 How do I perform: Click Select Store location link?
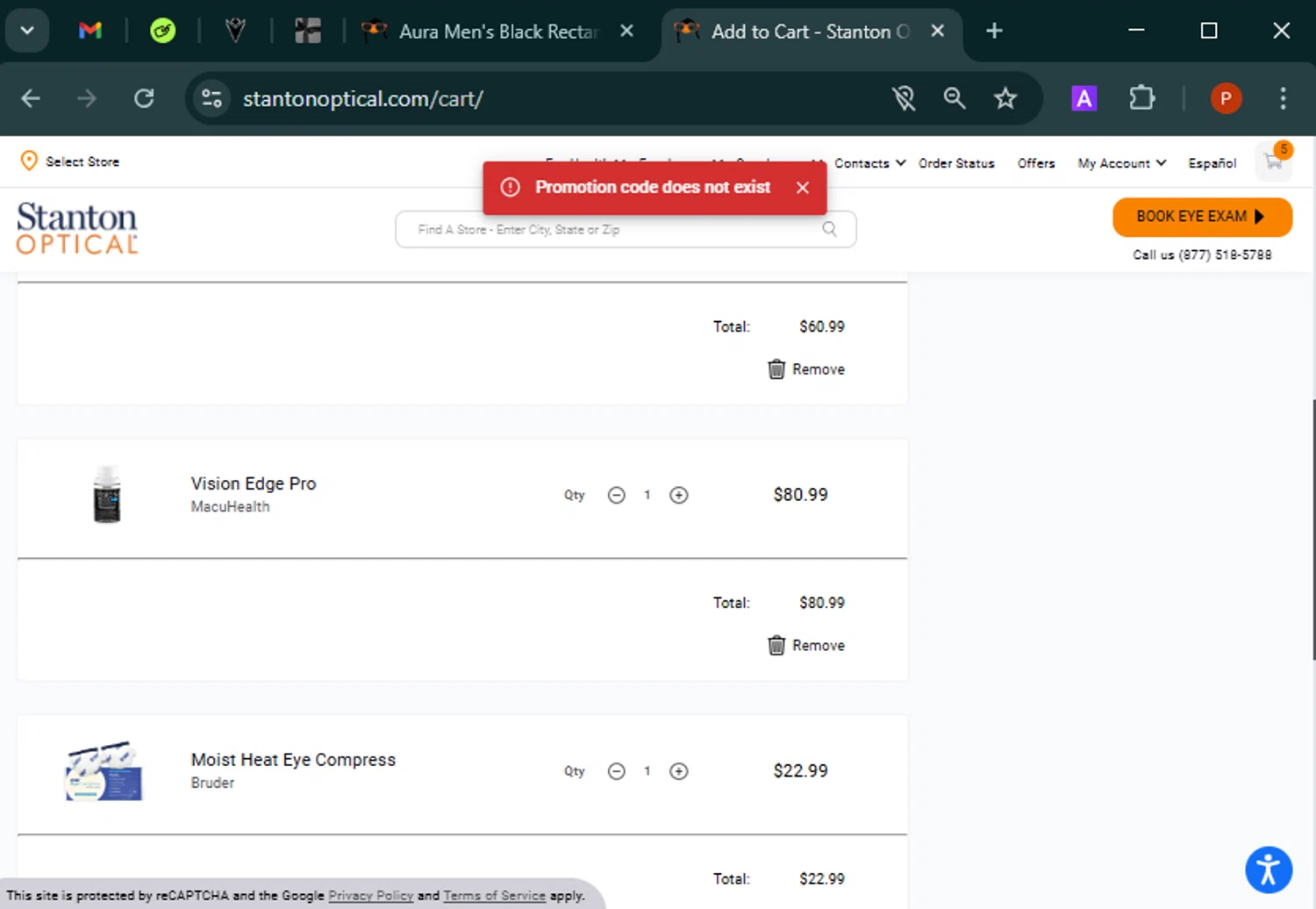[70, 161]
